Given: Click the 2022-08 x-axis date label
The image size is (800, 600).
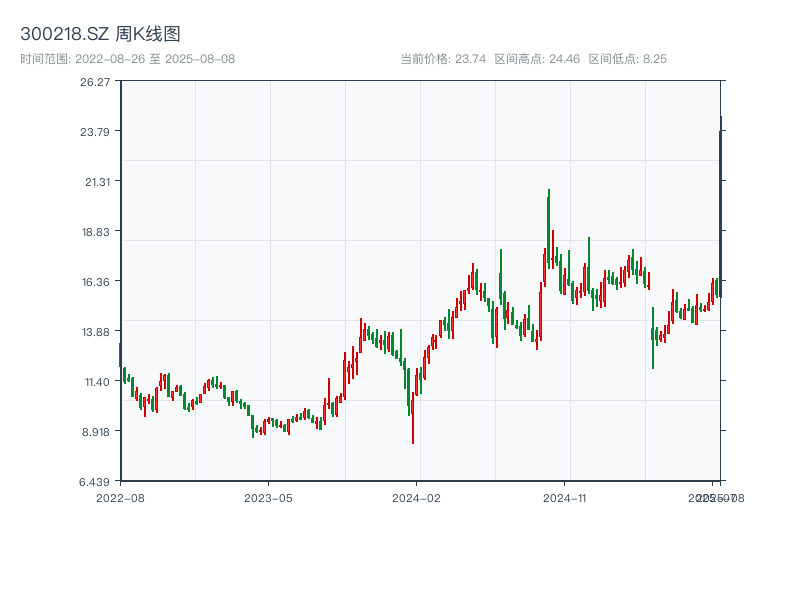Looking at the screenshot, I should [120, 497].
